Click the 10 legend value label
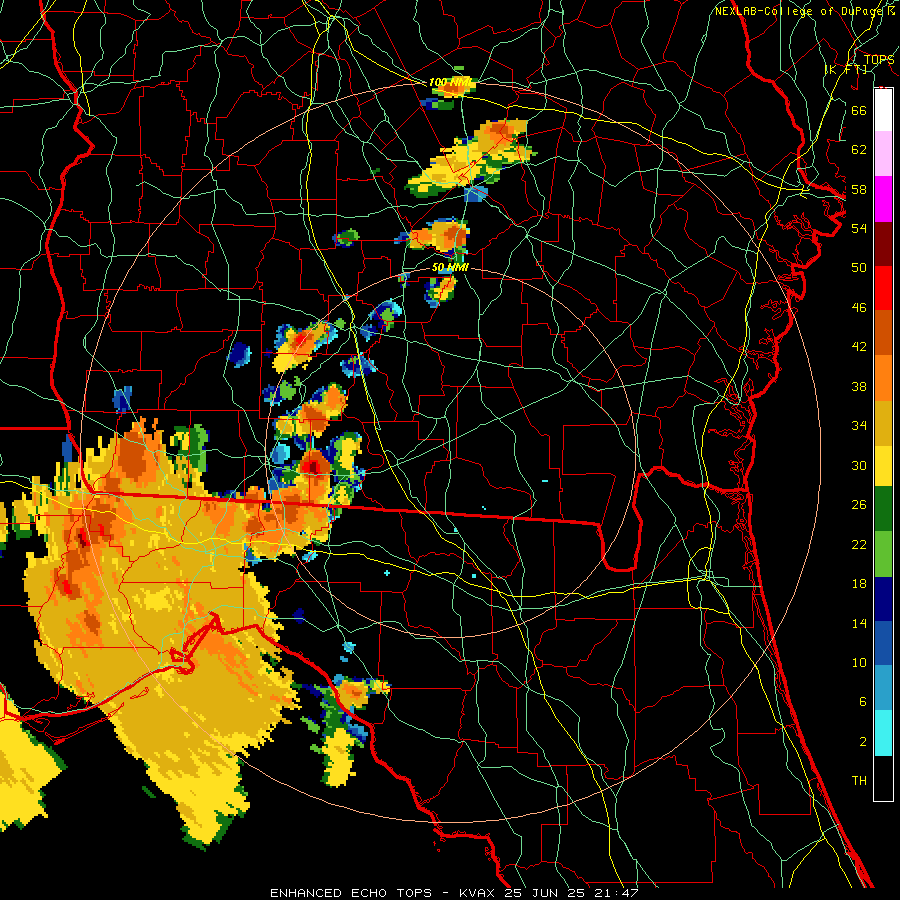The width and height of the screenshot is (900, 900). pyautogui.click(x=859, y=663)
